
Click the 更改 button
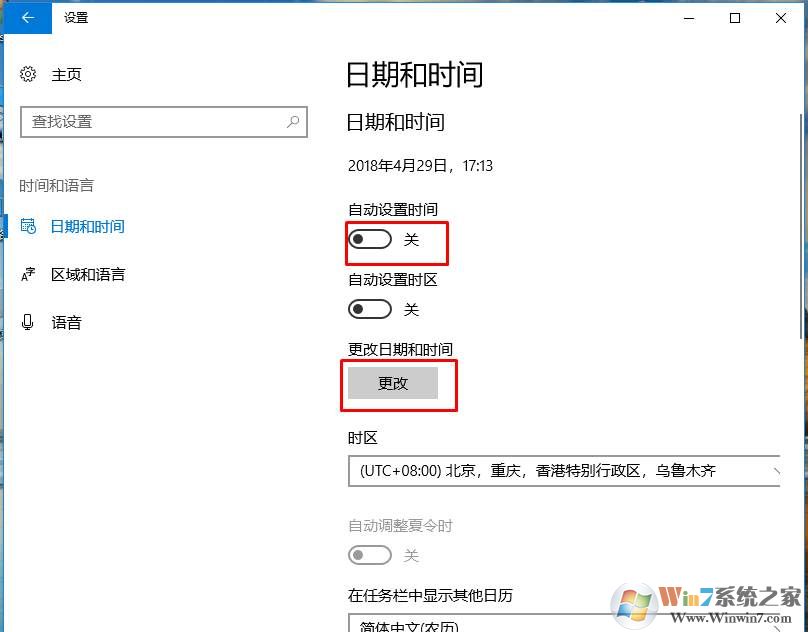393,383
